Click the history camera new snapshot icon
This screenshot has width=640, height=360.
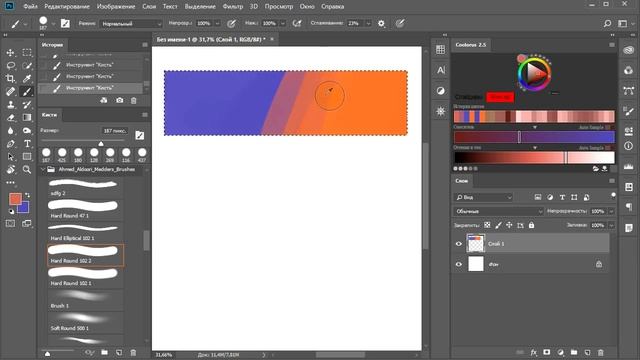[x=119, y=100]
